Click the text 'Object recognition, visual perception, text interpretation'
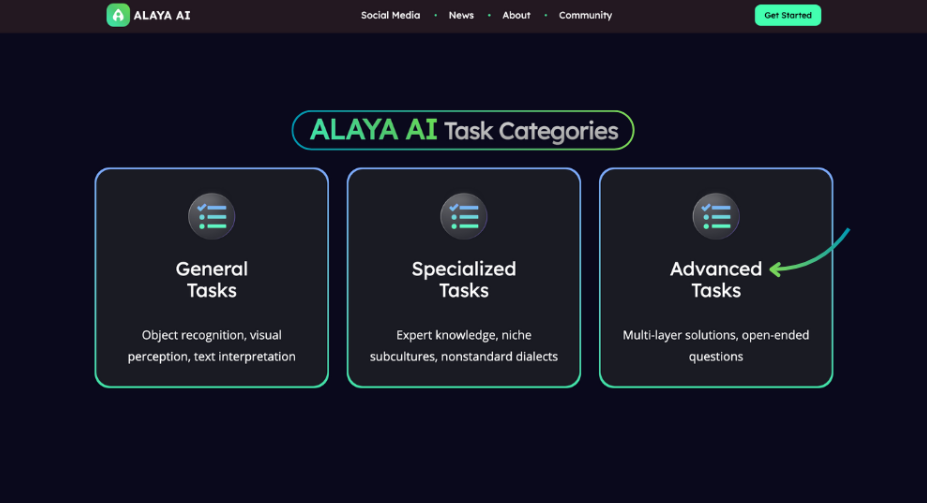The width and height of the screenshot is (927, 503). tap(212, 346)
